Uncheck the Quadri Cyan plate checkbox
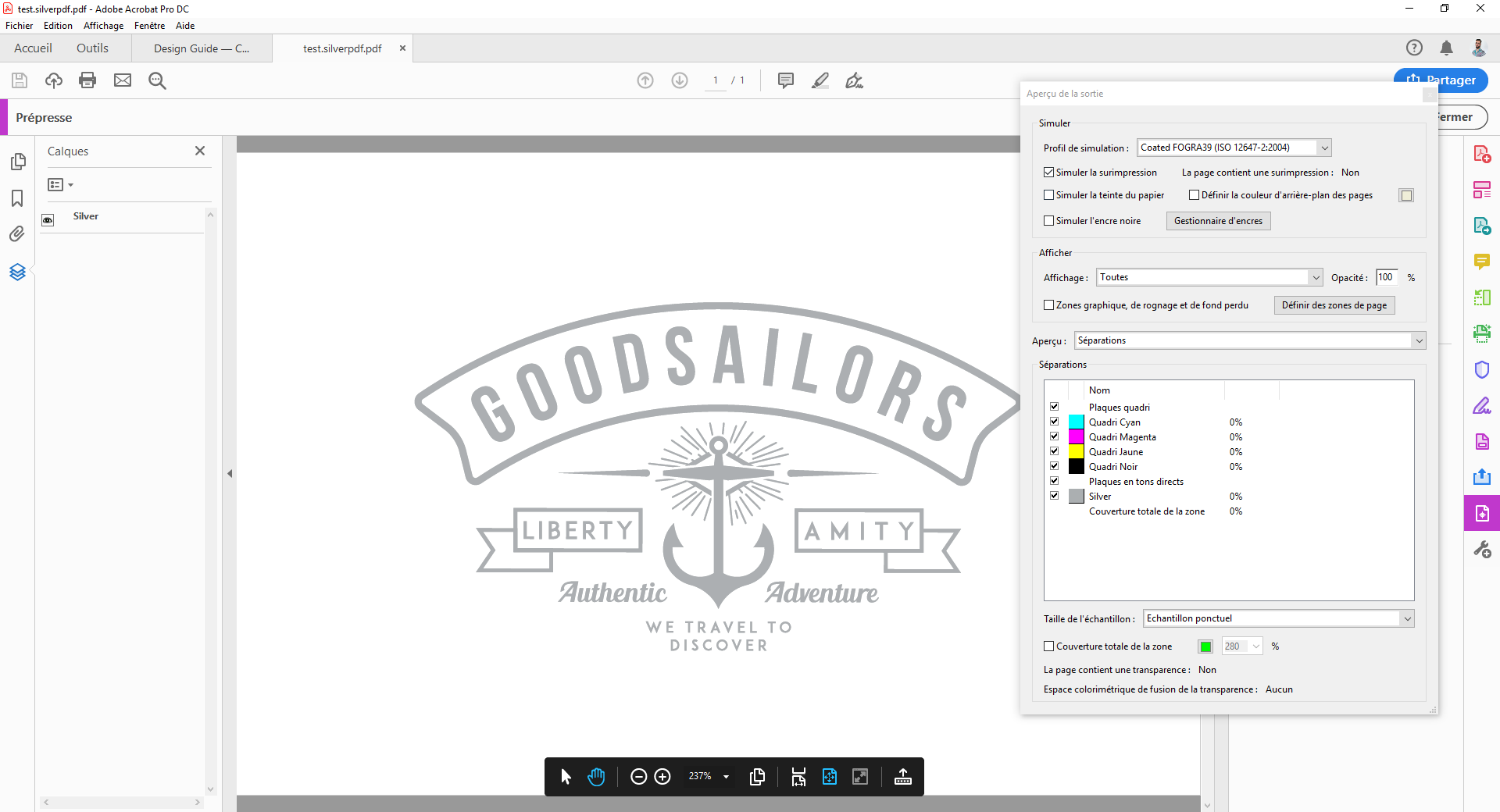 pos(1054,422)
